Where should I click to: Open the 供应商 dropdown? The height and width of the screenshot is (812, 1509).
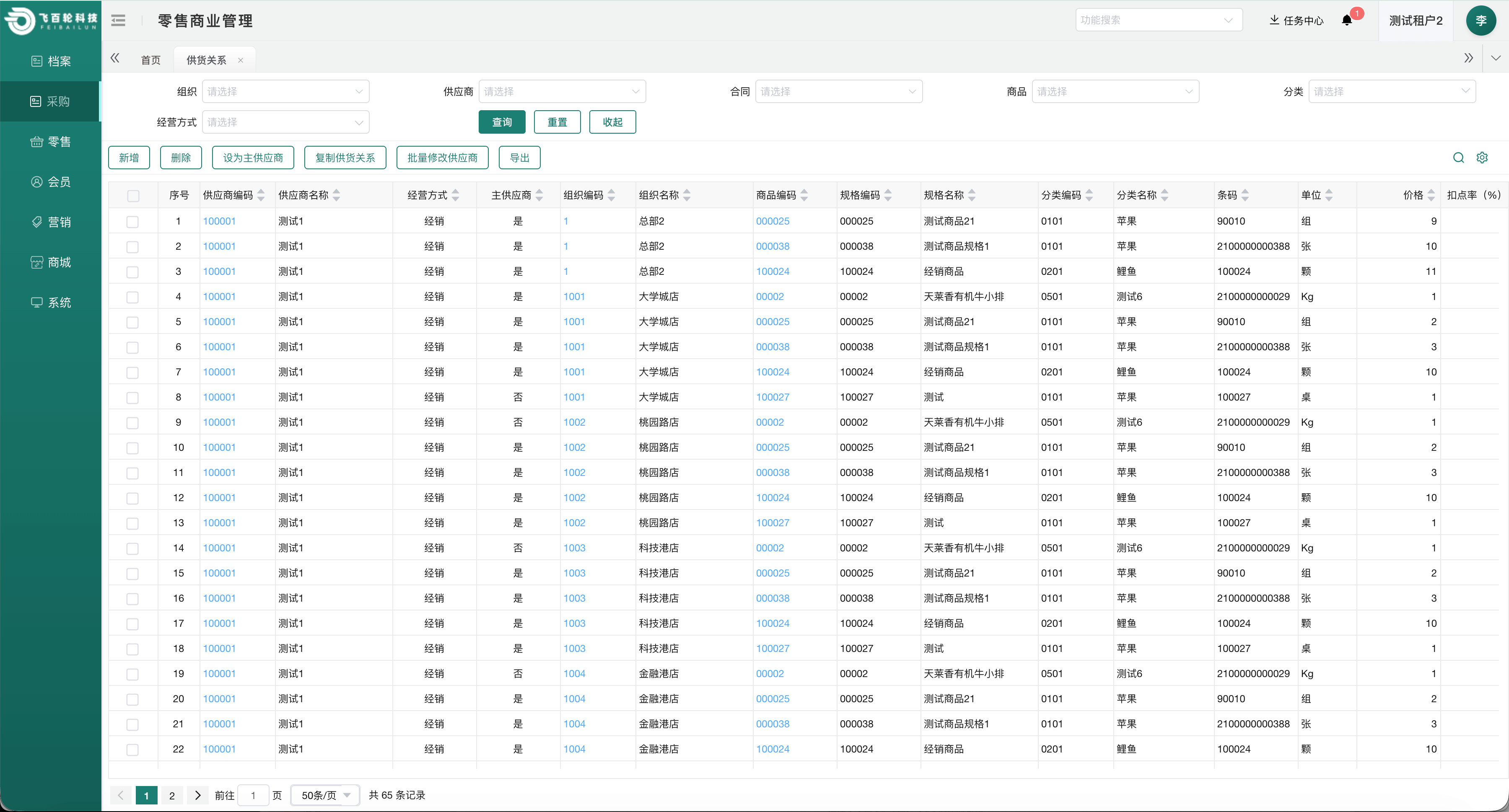pos(562,91)
